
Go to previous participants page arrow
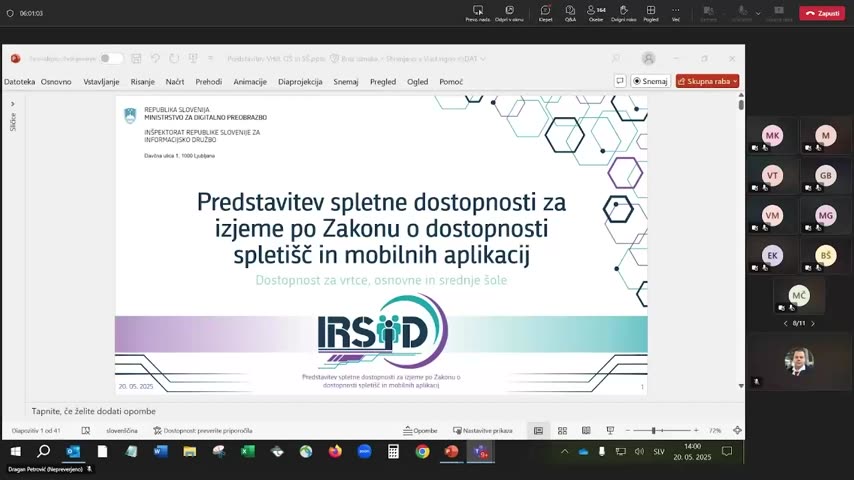(x=785, y=324)
